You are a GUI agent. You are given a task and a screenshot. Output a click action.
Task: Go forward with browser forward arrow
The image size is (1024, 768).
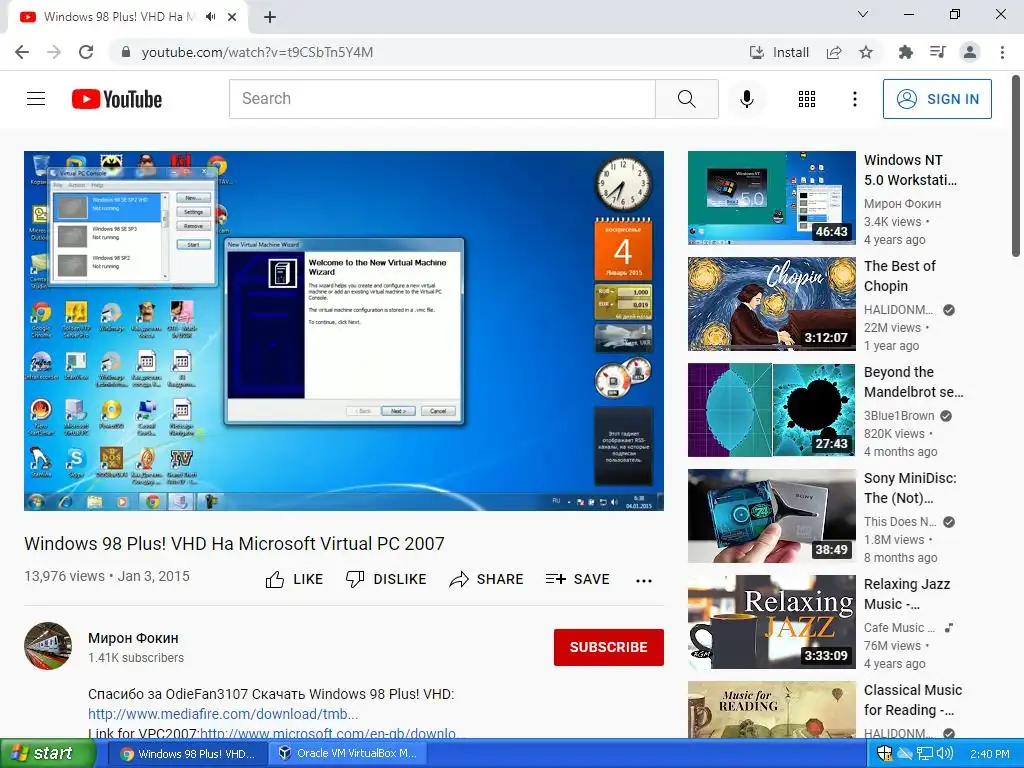pyautogui.click(x=54, y=52)
